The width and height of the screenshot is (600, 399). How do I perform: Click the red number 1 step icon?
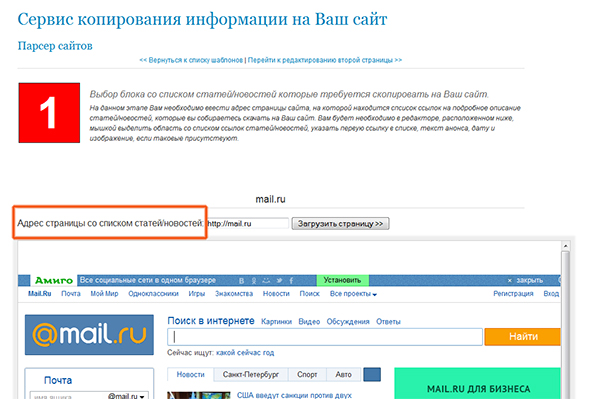click(49, 113)
